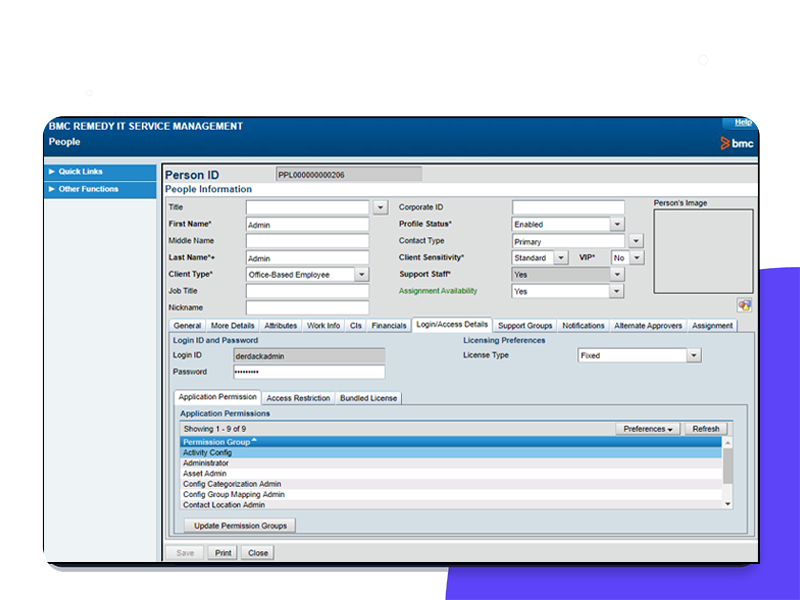Click the Person's Image placeholder box

[x=704, y=251]
